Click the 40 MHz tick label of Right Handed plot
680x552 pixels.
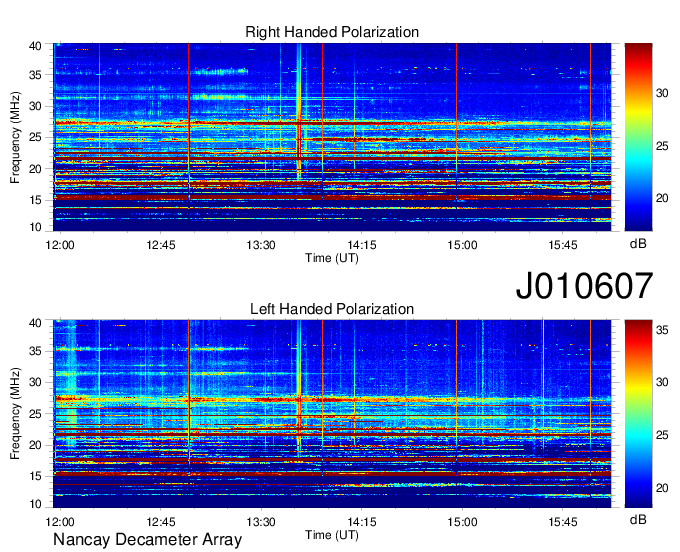point(35,46)
